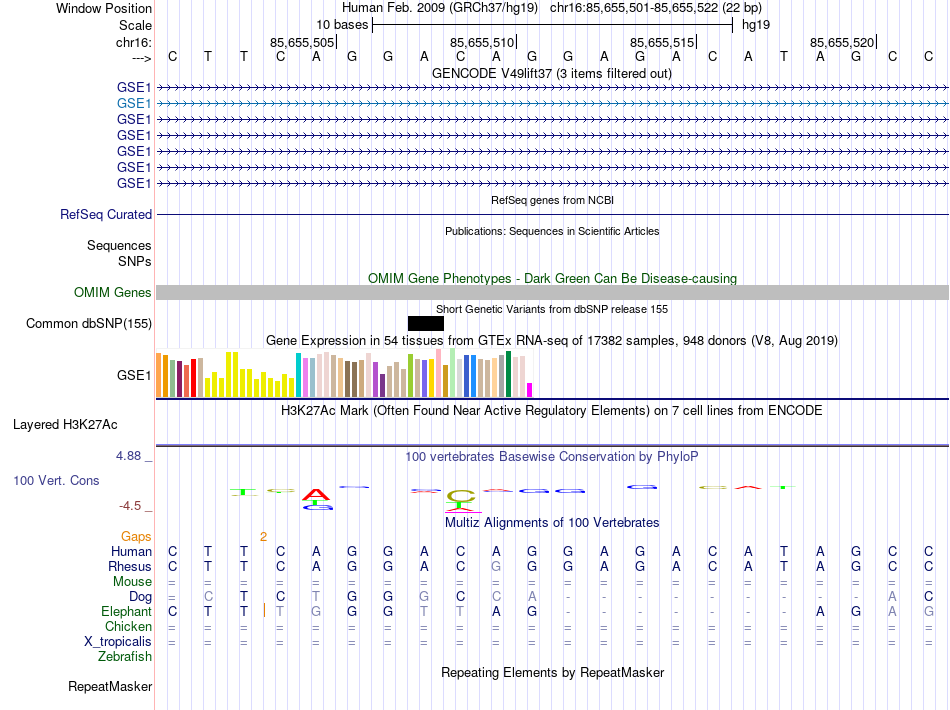
Task: Click the Multiz Alignments of 100 Vertebrates title
Action: pyautogui.click(x=551, y=523)
